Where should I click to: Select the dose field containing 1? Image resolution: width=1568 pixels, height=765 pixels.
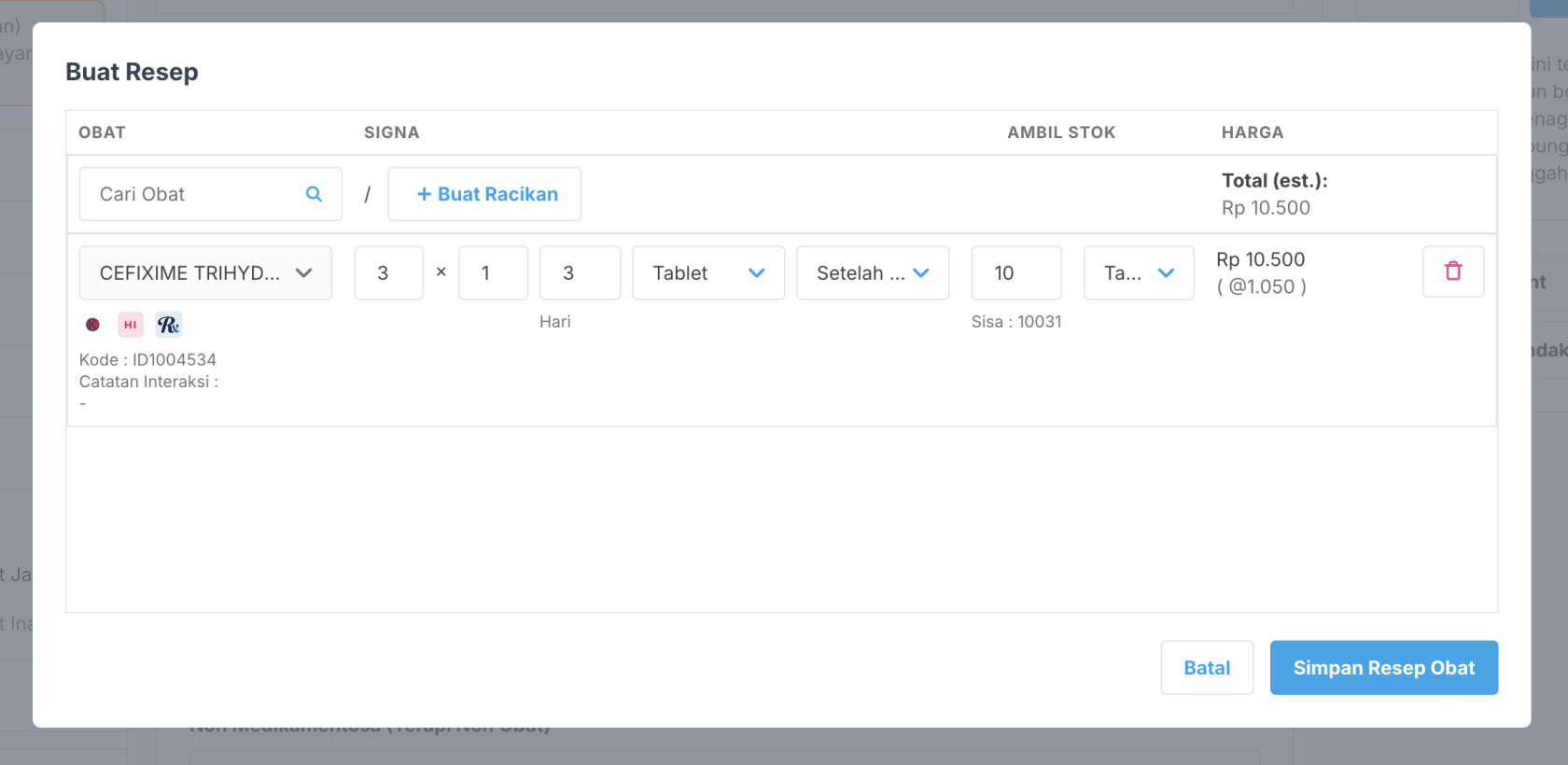(493, 273)
